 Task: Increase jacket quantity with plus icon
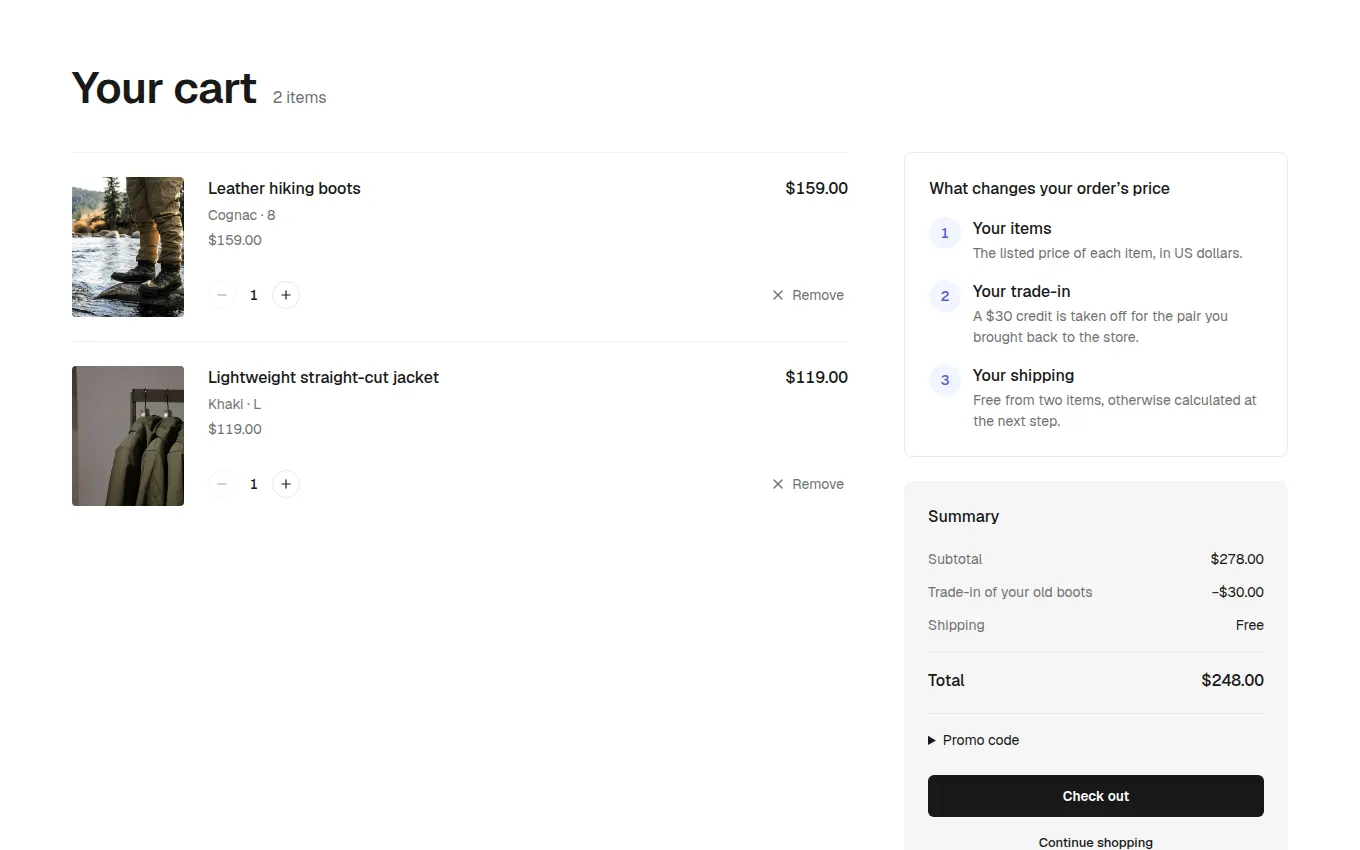click(x=286, y=484)
